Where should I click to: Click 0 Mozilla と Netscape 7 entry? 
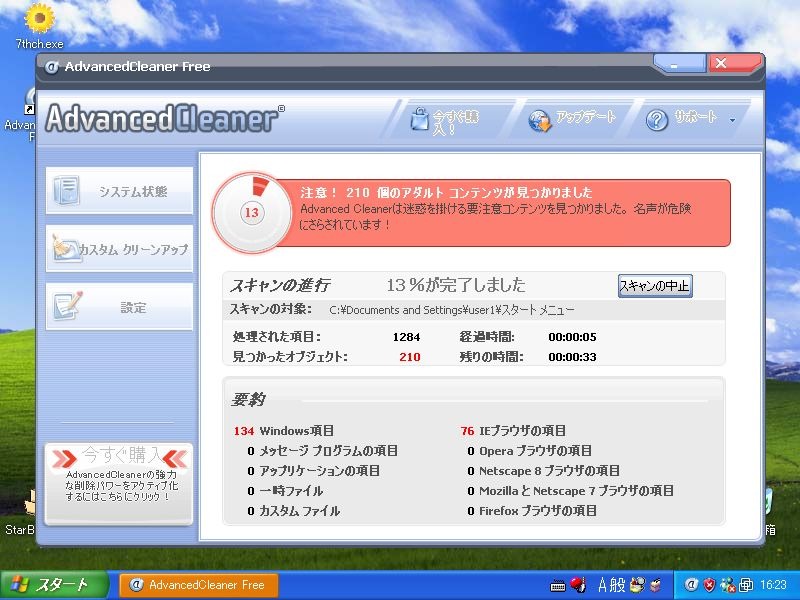[x=570, y=491]
